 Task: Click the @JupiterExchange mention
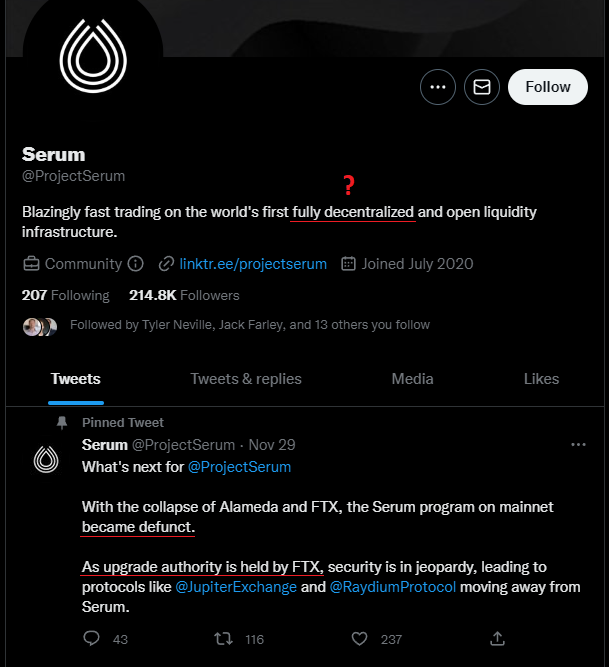tap(236, 587)
